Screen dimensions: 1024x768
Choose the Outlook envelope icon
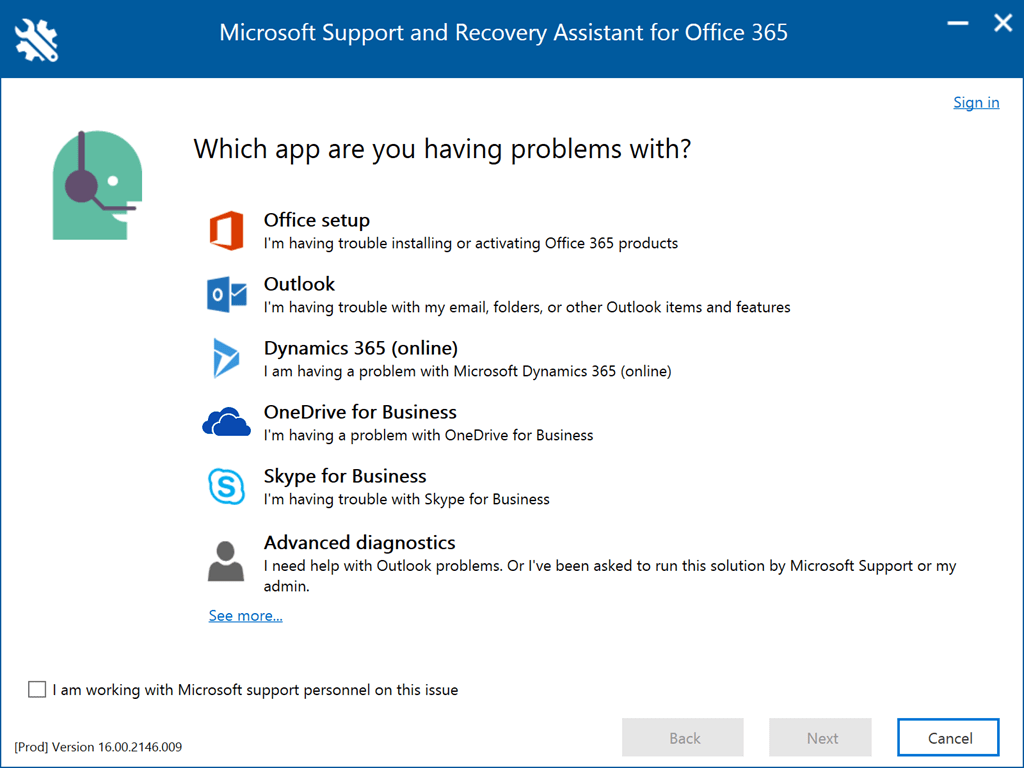227,295
